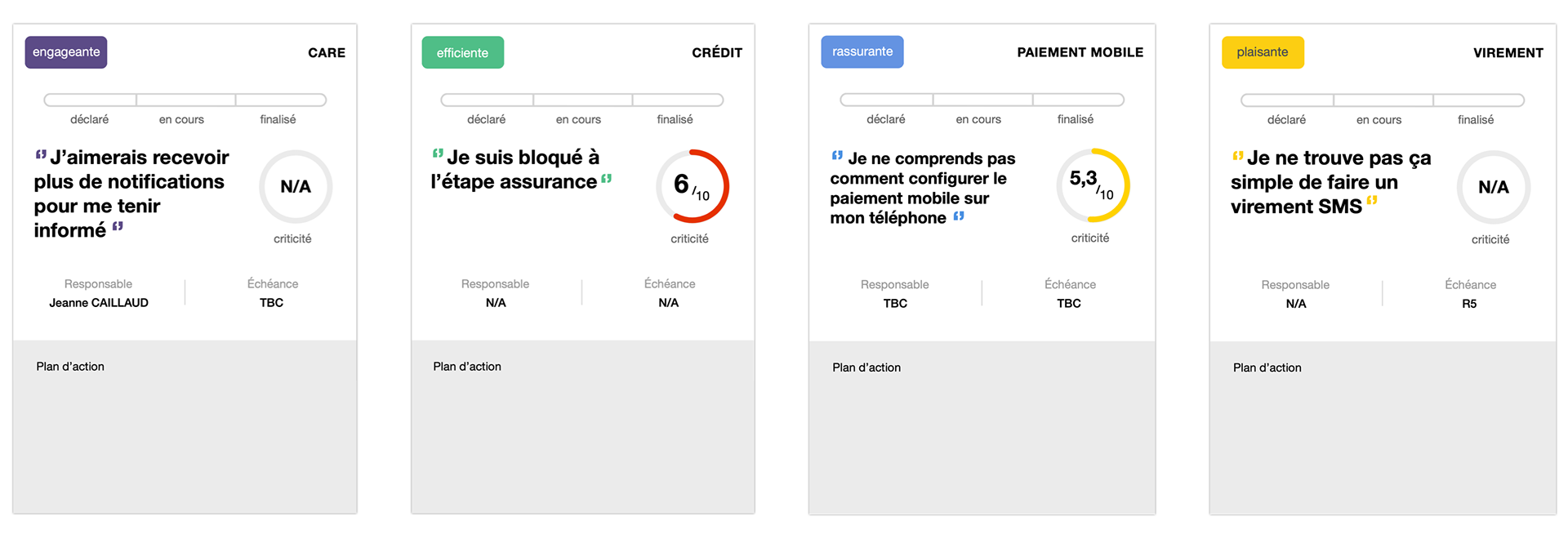
Task: Click the R5 échéance value on VIREMENT card
Action: tap(1469, 303)
